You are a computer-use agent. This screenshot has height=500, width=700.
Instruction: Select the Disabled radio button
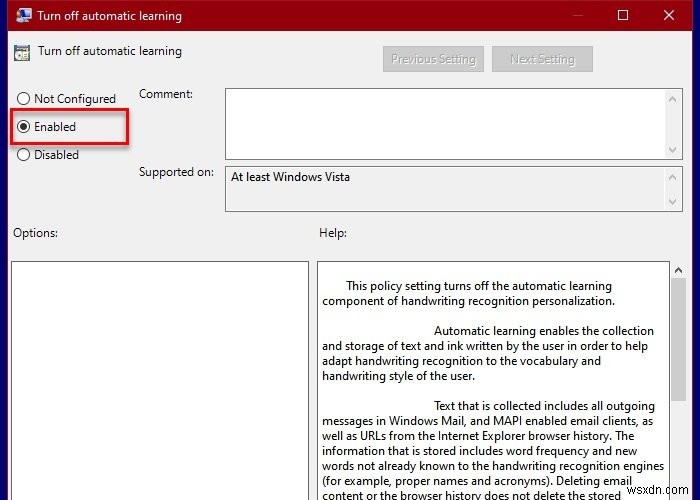coord(23,154)
